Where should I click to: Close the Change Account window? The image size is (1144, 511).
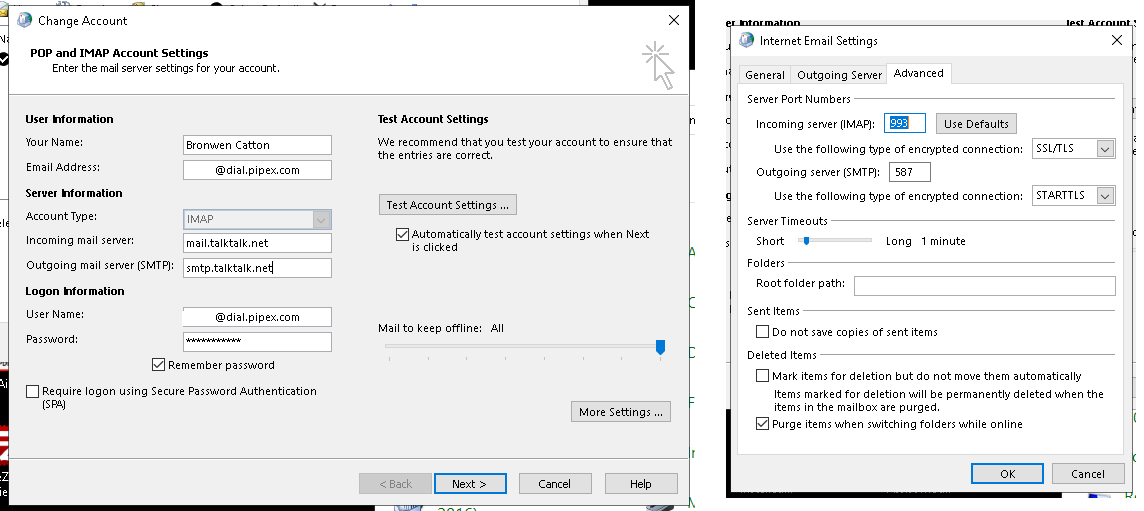[673, 20]
